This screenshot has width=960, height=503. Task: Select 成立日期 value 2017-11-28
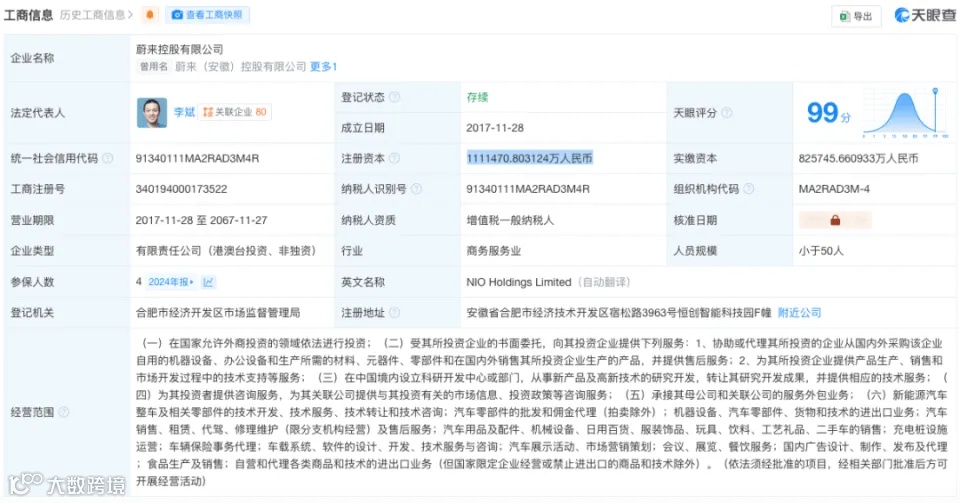pos(495,128)
